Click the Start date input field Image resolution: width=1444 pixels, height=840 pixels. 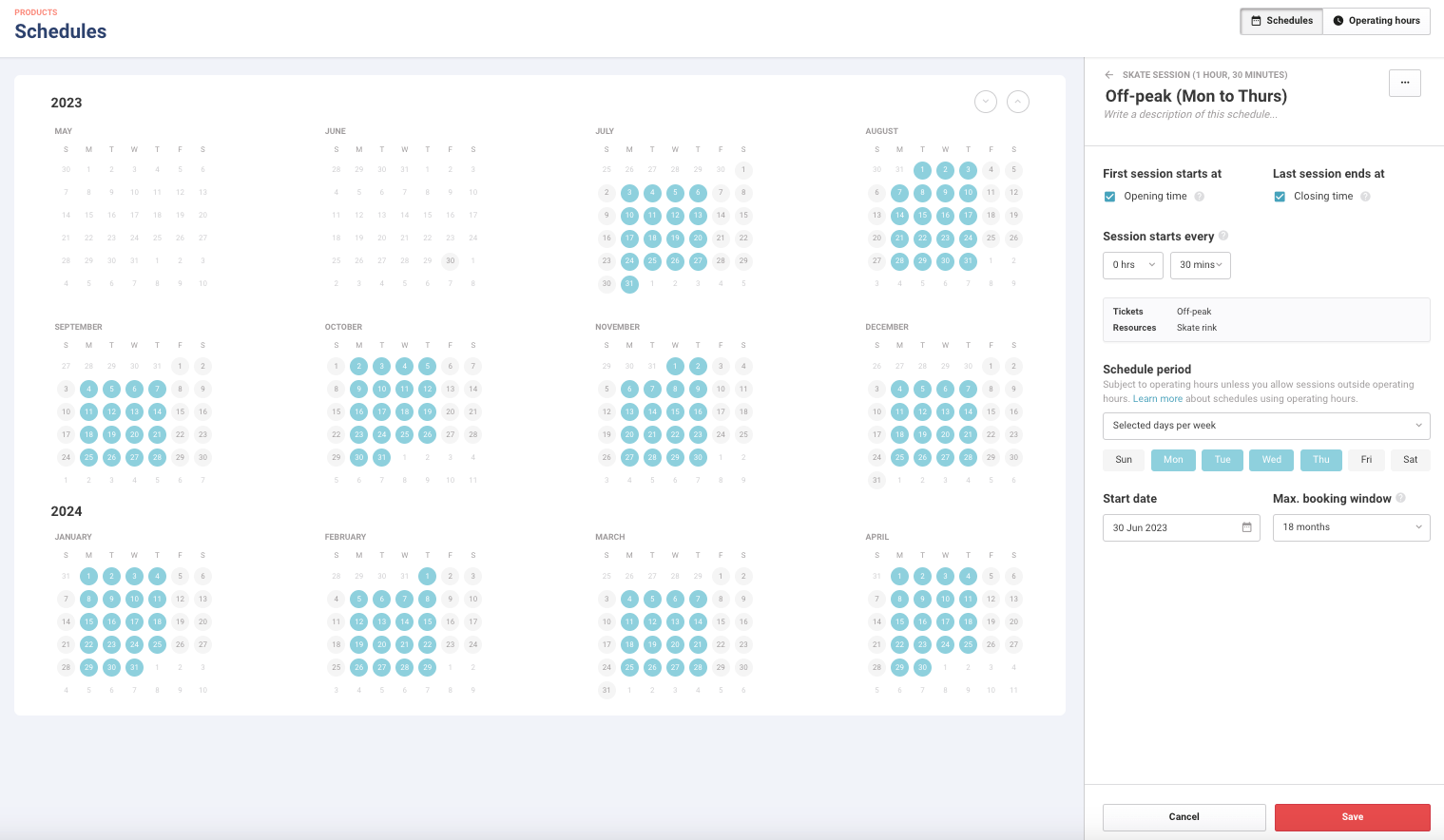[x=1182, y=527]
